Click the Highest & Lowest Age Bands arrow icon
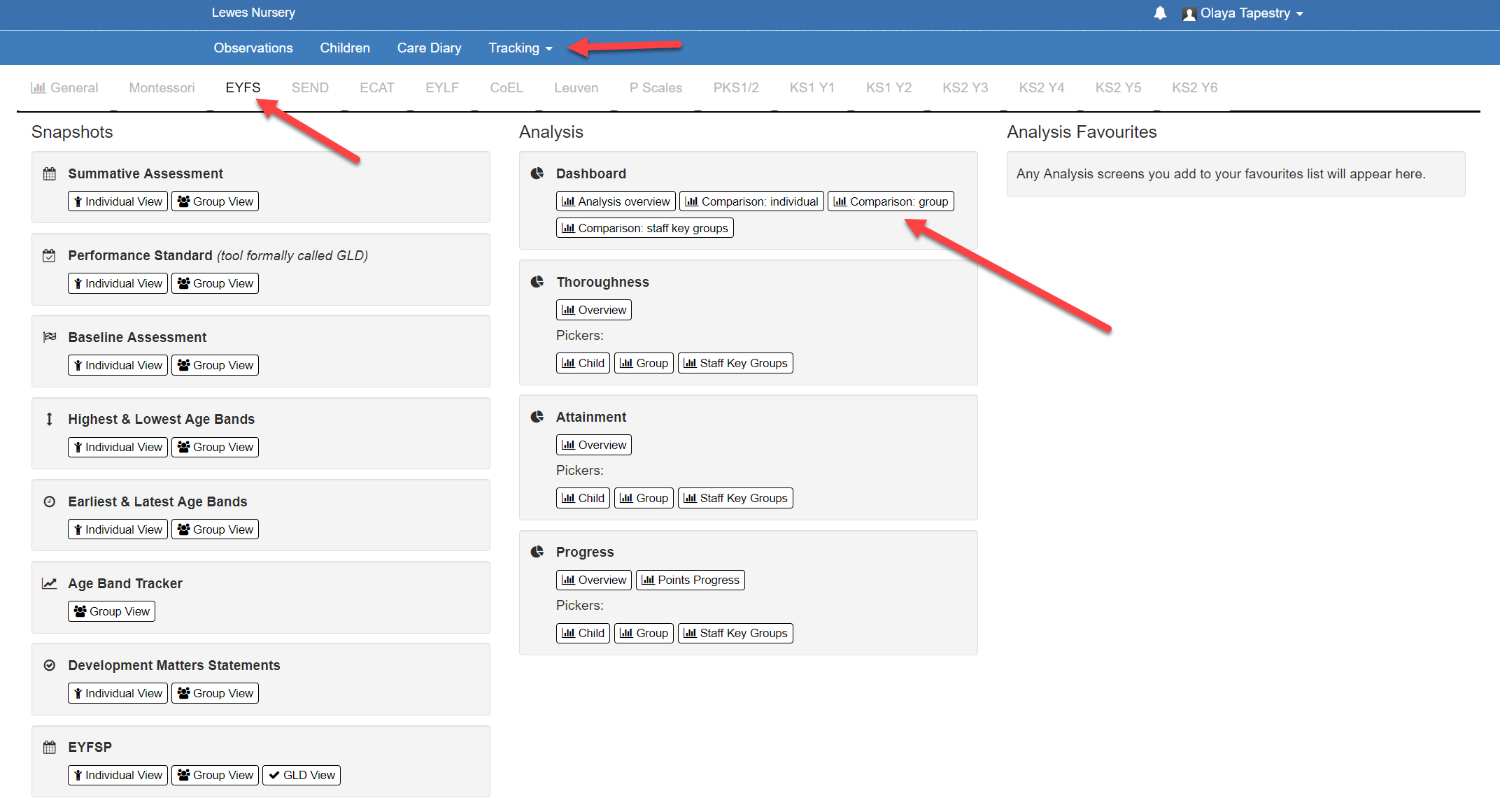The height and width of the screenshot is (812, 1500). tap(50, 419)
